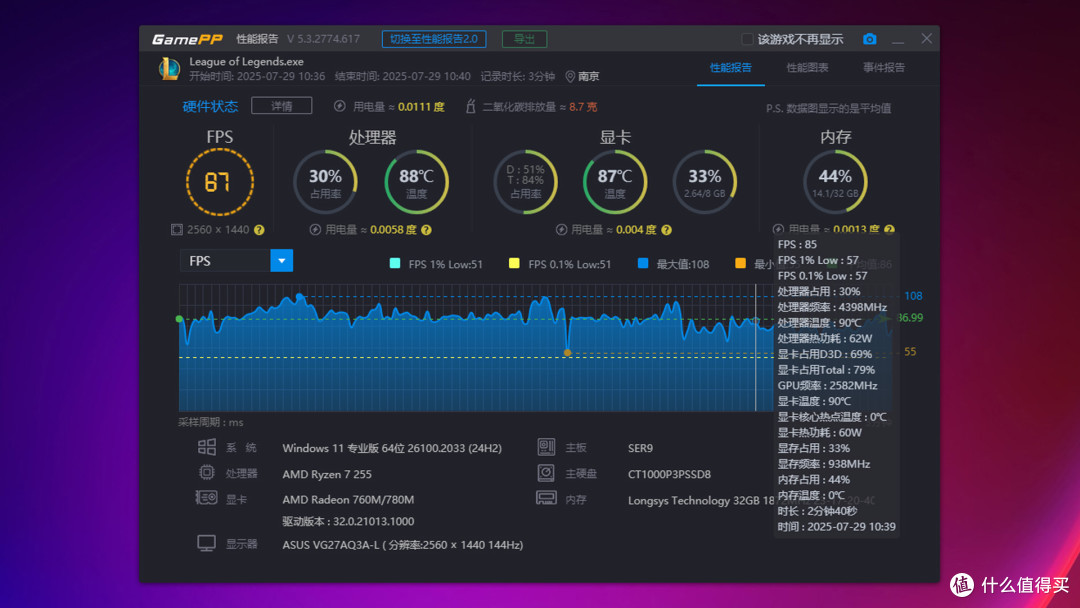Close the GamePP performance report window

(926, 39)
